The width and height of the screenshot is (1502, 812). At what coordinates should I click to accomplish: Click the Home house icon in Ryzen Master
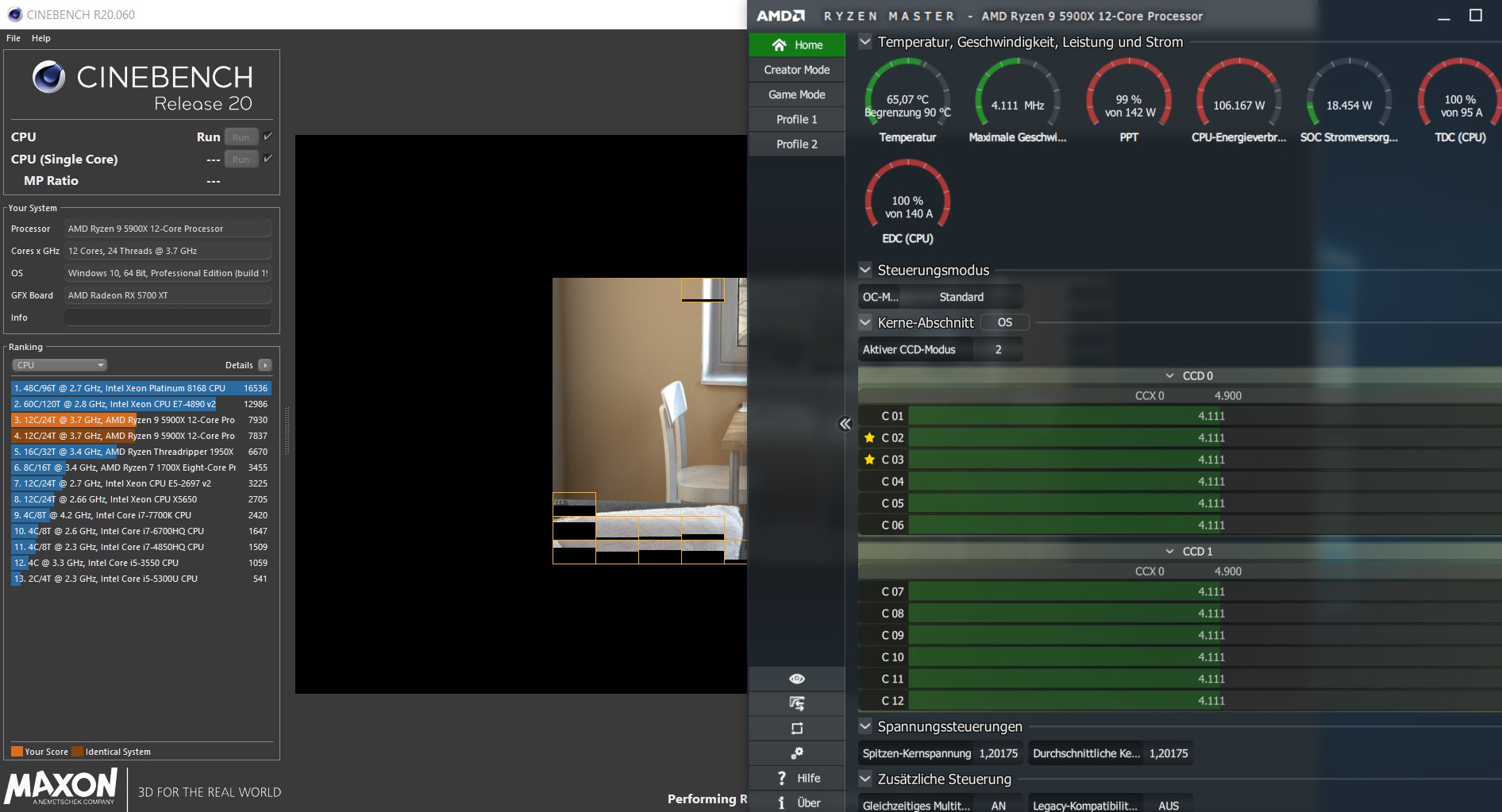coord(779,45)
